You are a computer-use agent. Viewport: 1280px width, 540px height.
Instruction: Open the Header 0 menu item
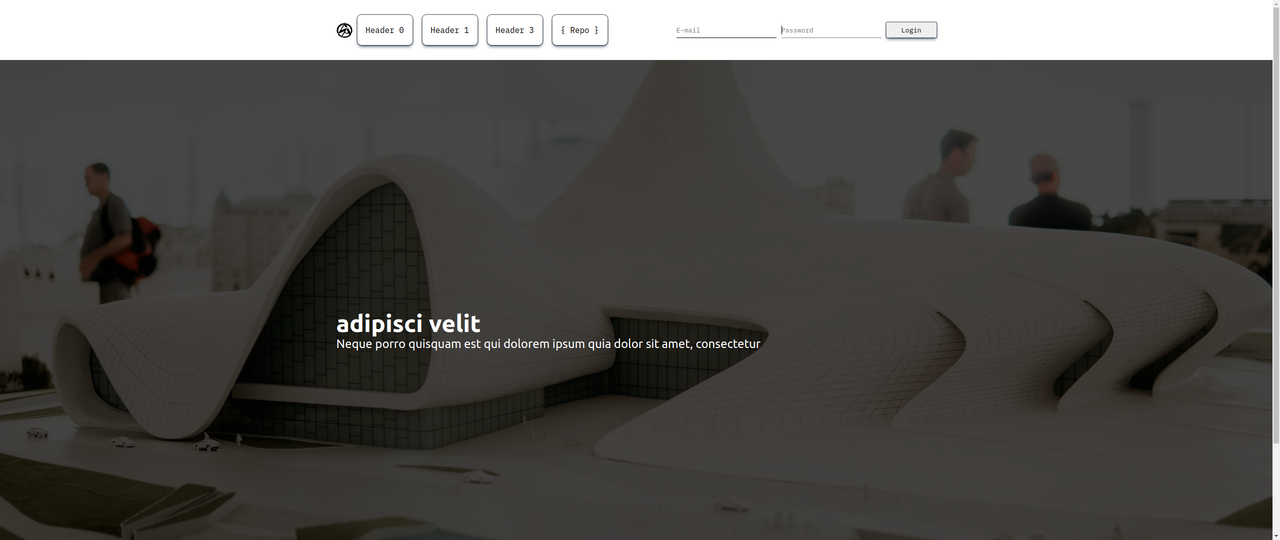coord(385,30)
